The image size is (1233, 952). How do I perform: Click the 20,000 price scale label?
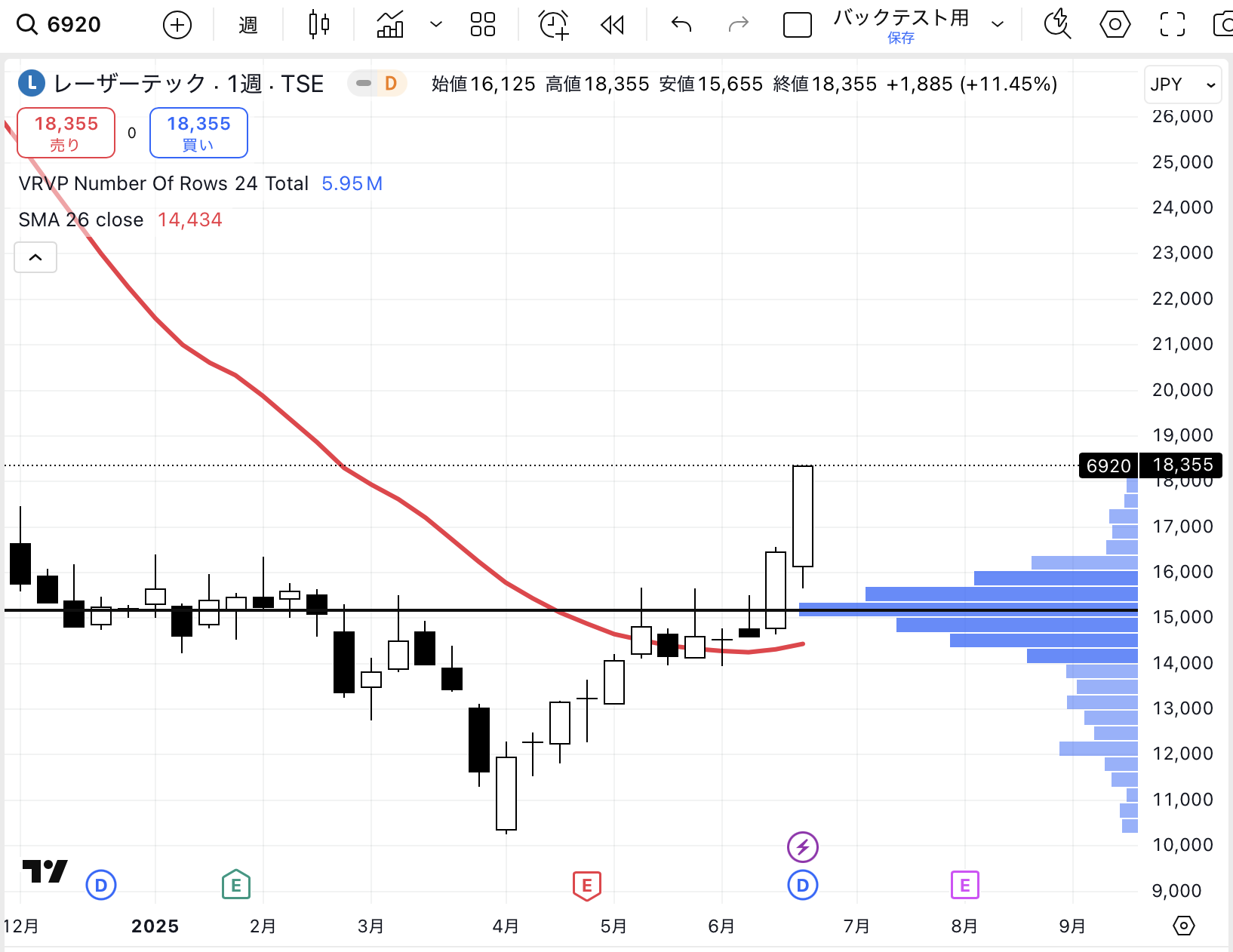click(1182, 390)
